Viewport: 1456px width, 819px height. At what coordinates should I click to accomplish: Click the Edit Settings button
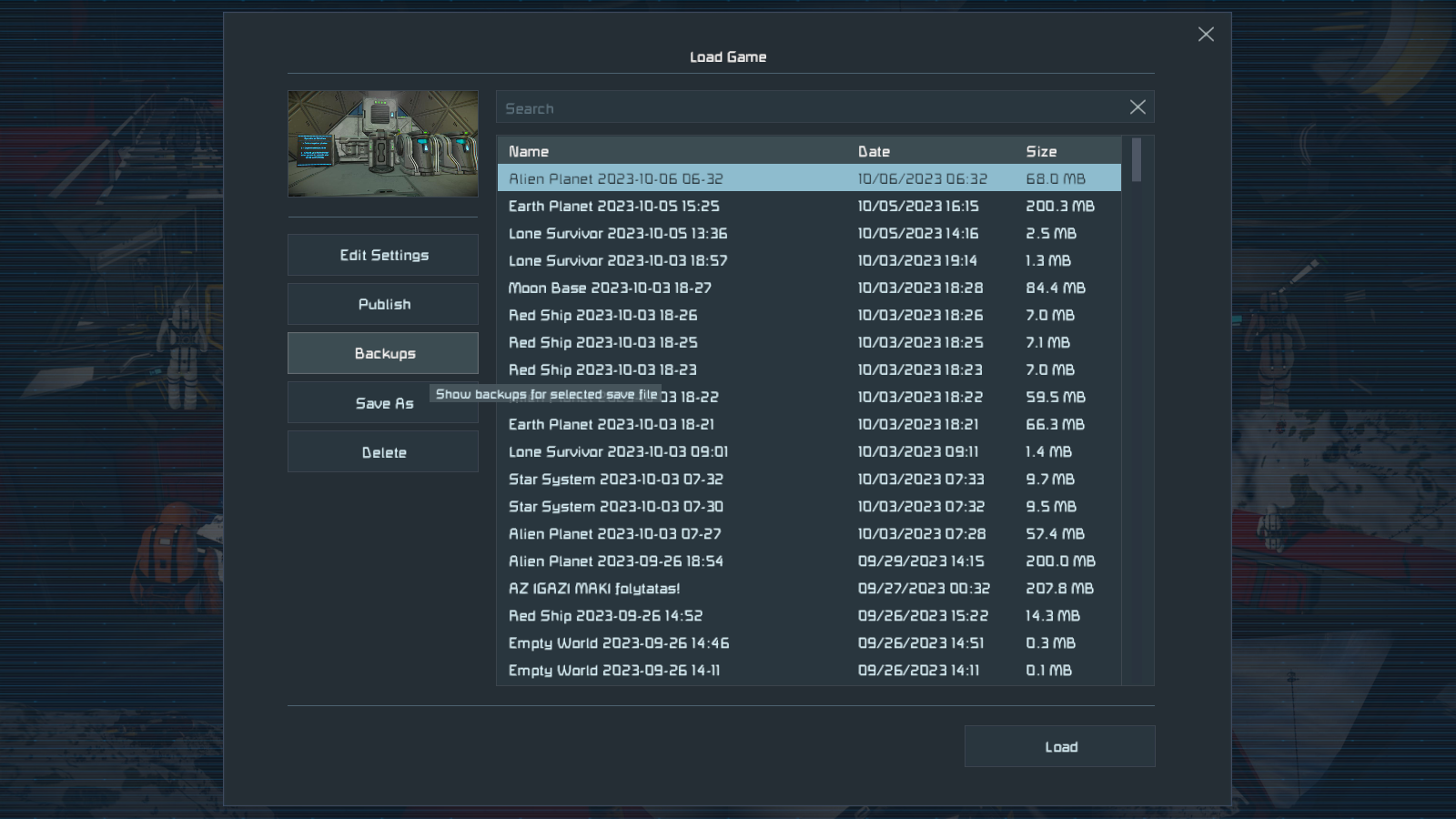[383, 255]
